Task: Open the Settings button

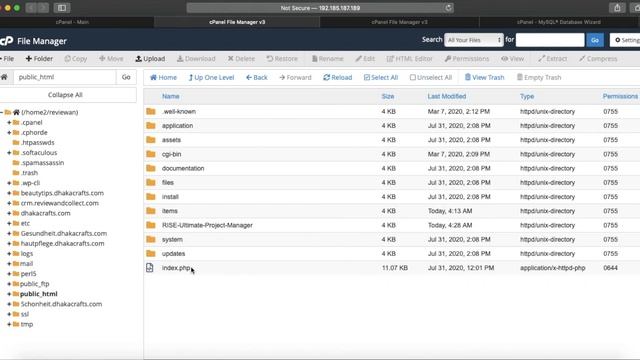Action: [625, 40]
